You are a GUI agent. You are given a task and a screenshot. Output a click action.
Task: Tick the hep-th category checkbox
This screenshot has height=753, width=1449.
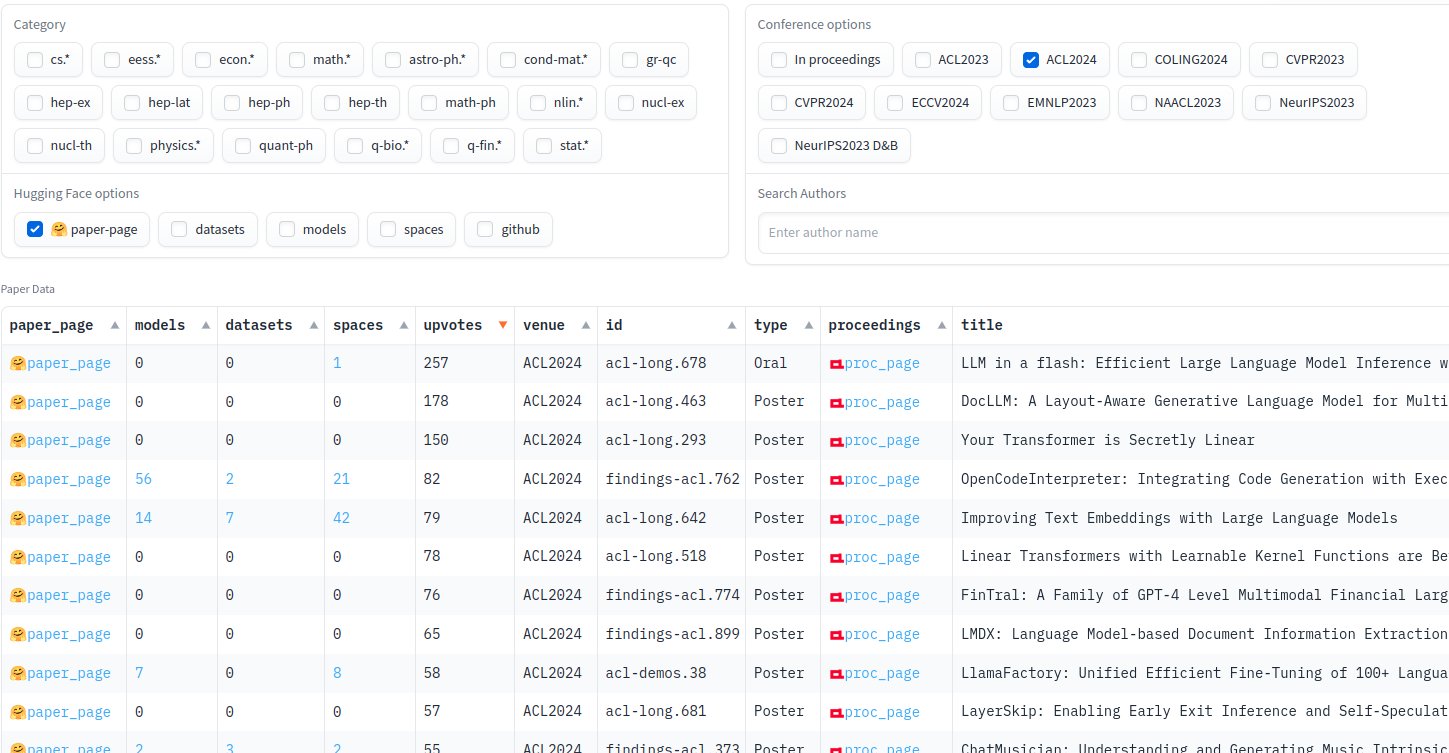pyautogui.click(x=332, y=103)
